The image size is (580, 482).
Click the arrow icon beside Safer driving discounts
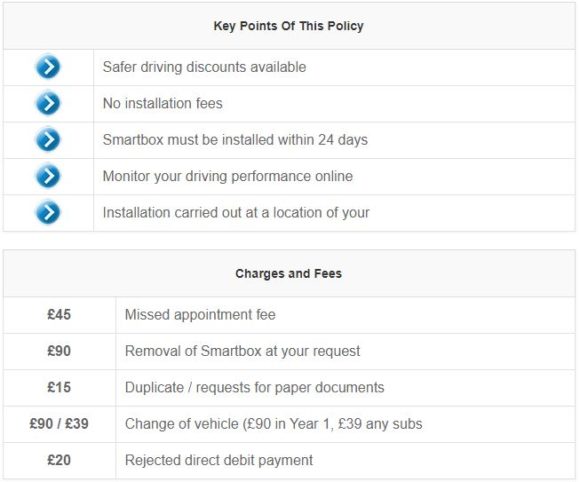click(x=48, y=67)
